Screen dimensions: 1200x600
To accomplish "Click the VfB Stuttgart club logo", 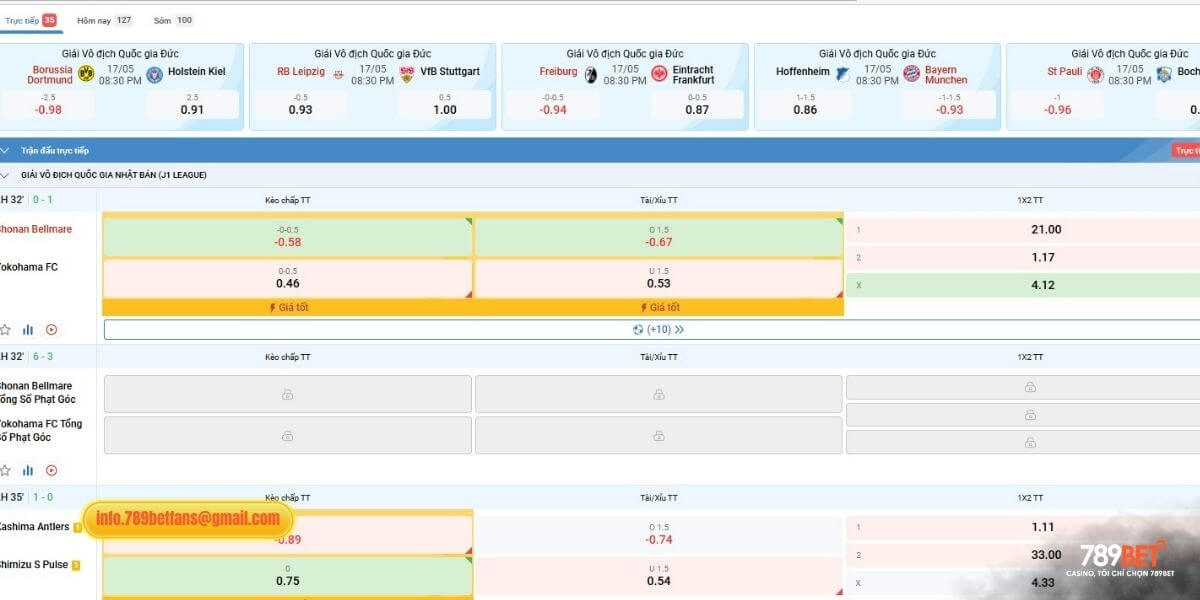I will tap(407, 74).
